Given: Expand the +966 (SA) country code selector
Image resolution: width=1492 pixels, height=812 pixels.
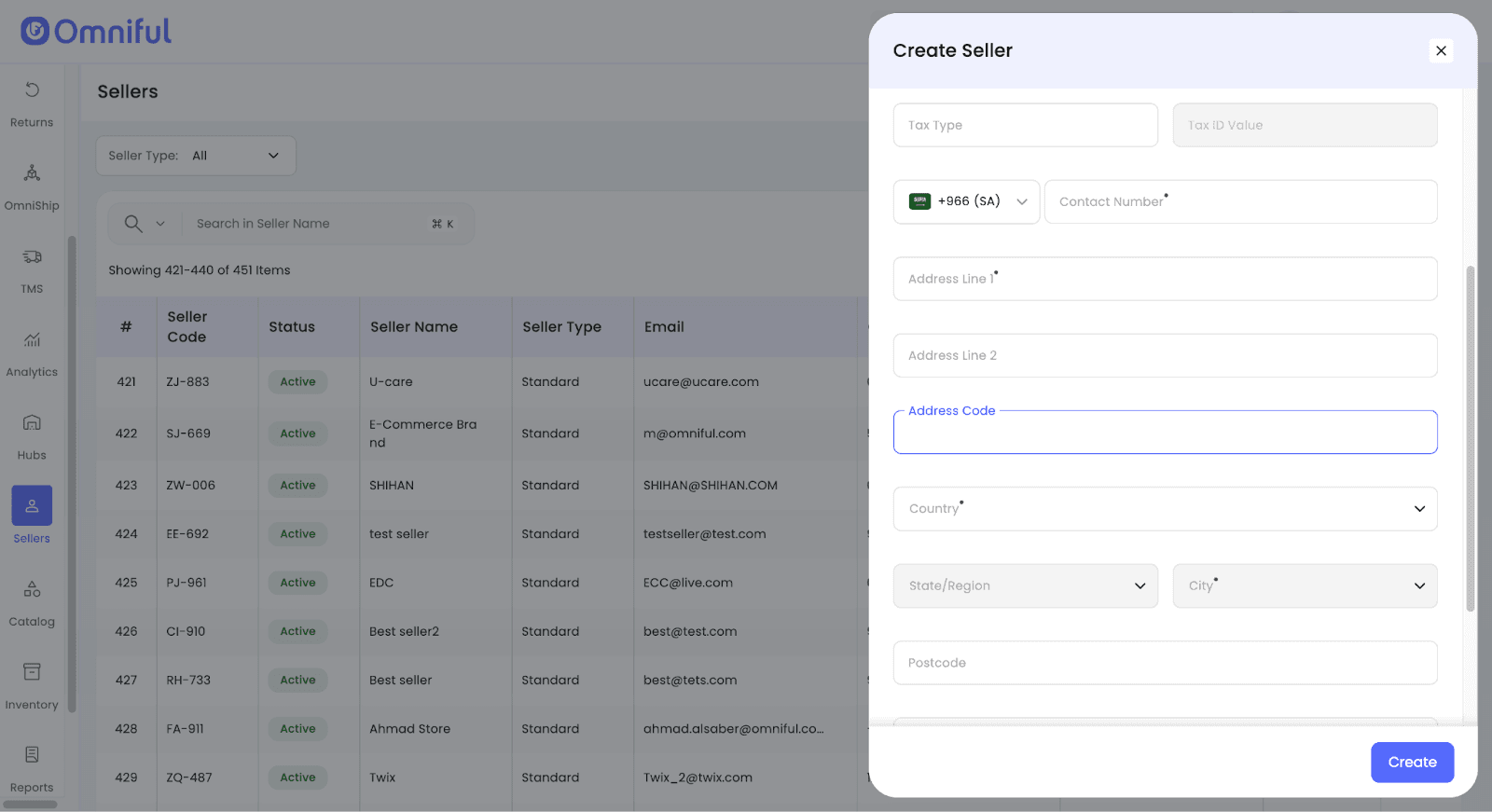Looking at the screenshot, I should (966, 201).
